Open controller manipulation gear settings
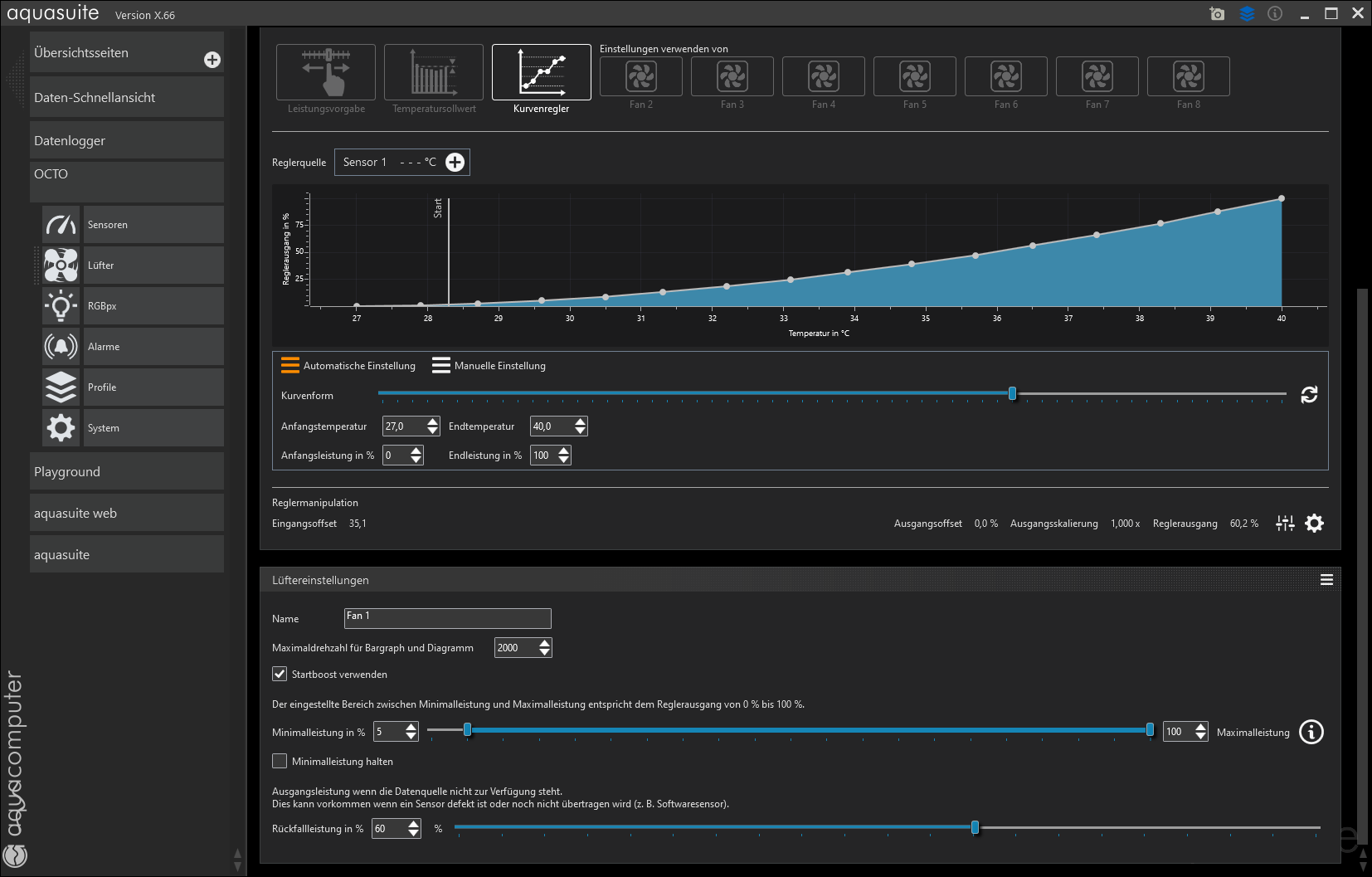 point(1314,524)
